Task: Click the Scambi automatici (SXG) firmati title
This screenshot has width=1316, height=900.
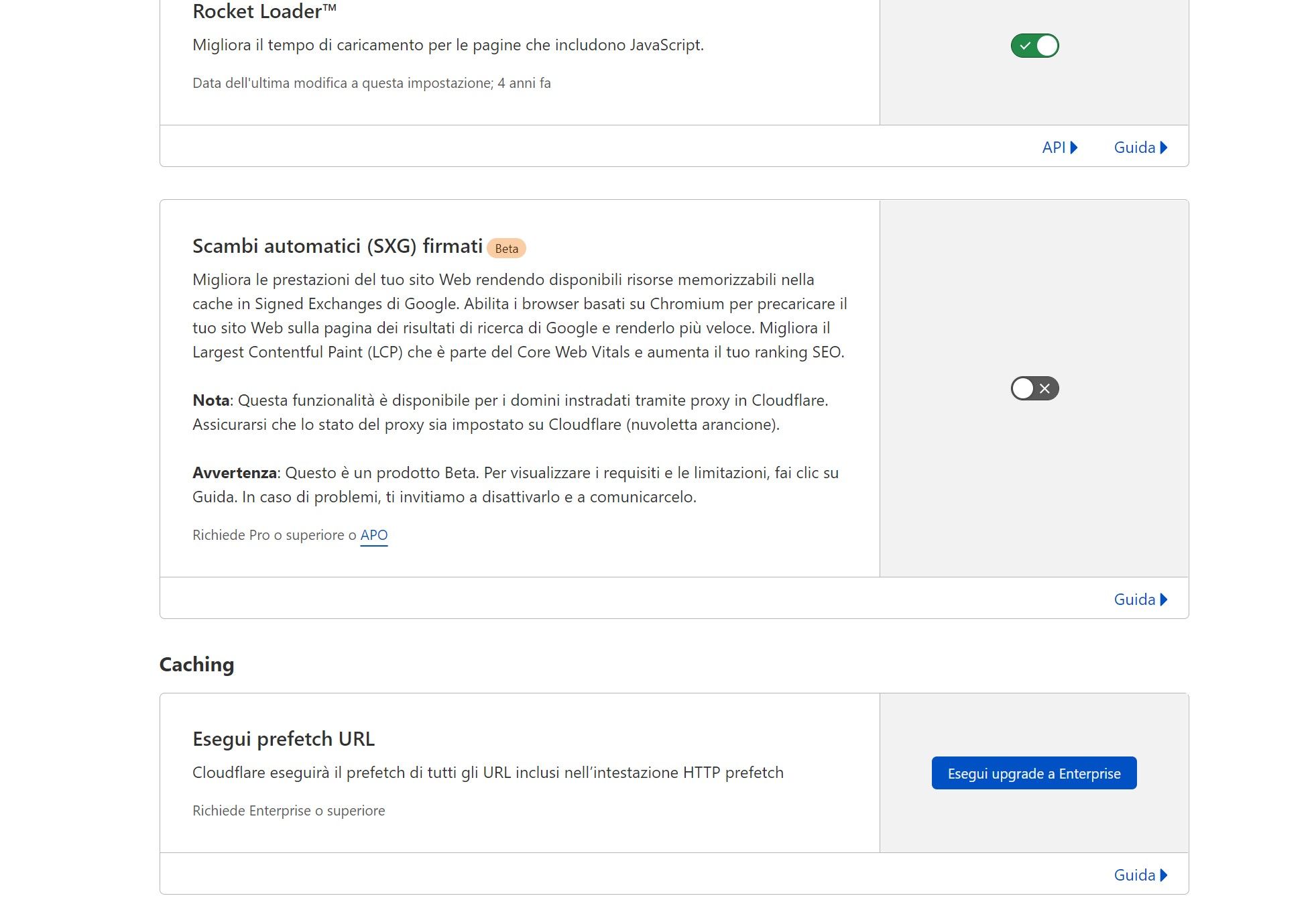Action: [x=337, y=246]
